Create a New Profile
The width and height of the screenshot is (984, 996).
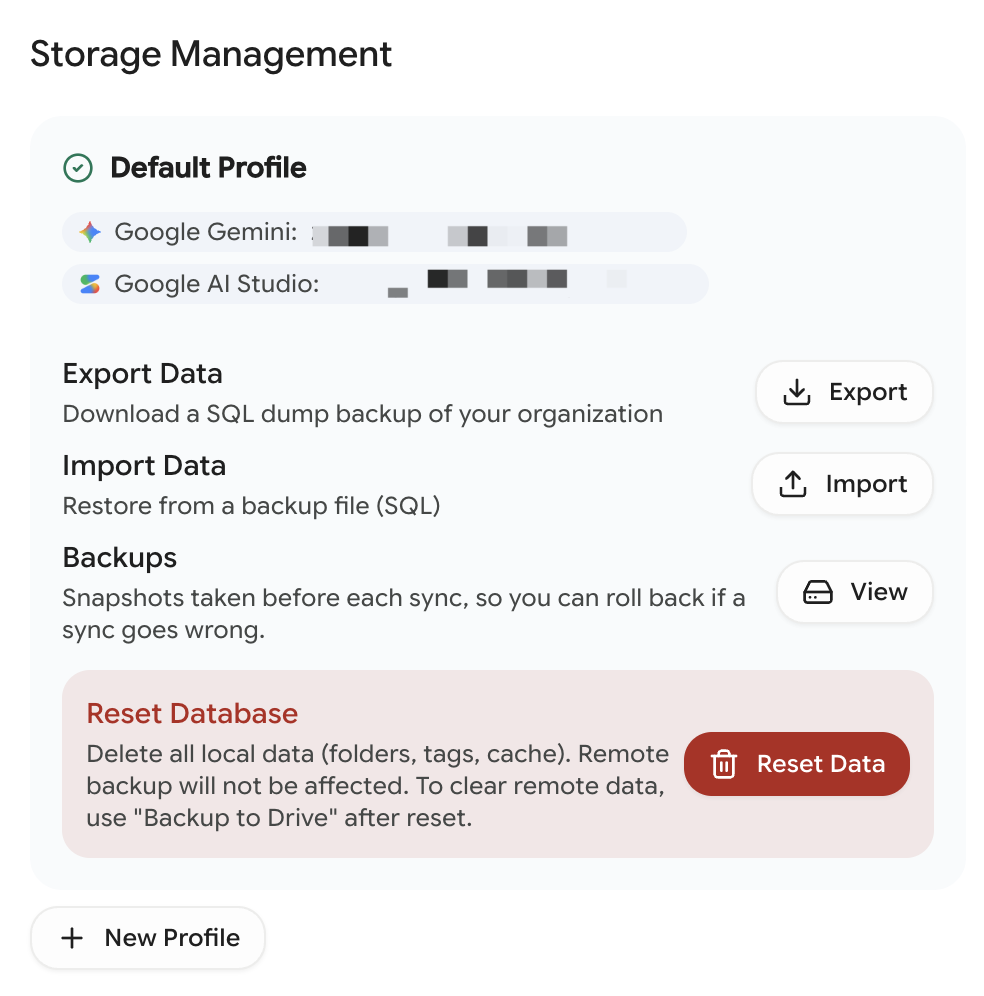(148, 938)
